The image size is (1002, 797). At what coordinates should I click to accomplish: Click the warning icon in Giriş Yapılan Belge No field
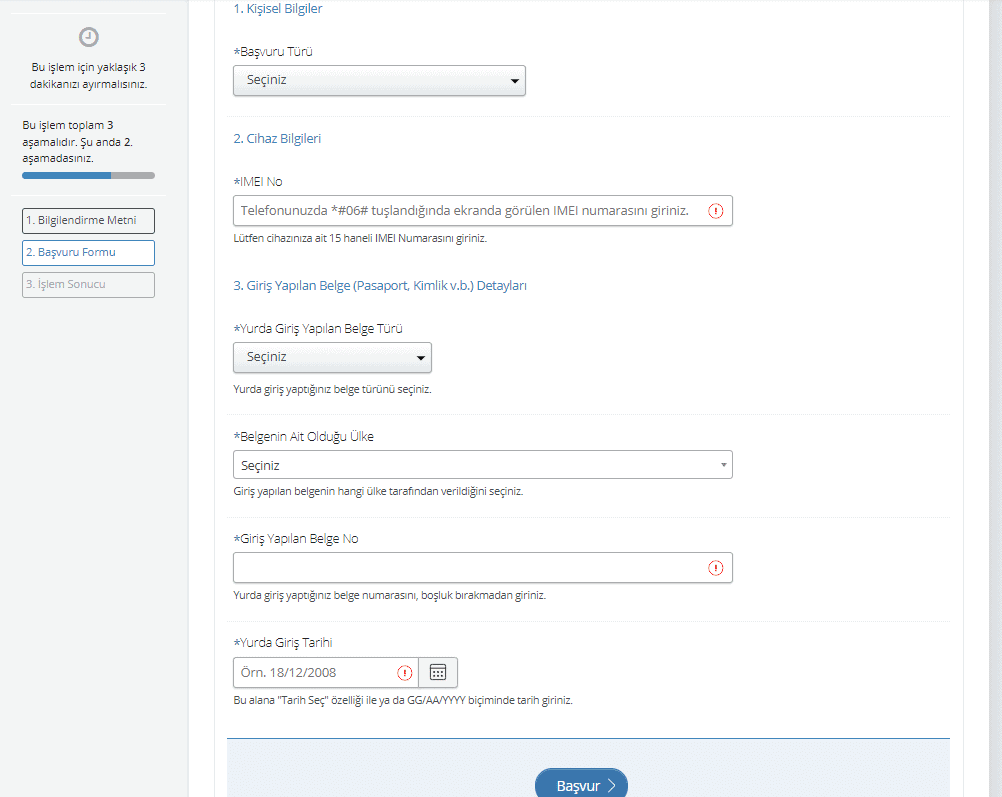point(716,568)
